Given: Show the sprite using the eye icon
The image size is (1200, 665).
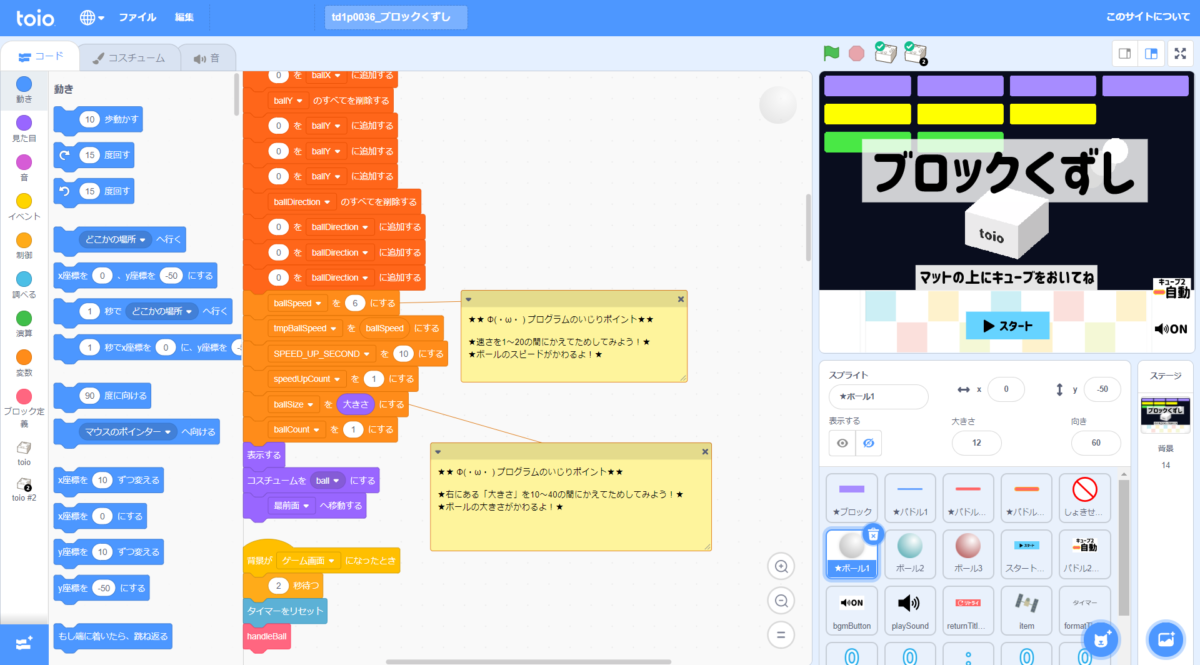Looking at the screenshot, I should [x=843, y=443].
